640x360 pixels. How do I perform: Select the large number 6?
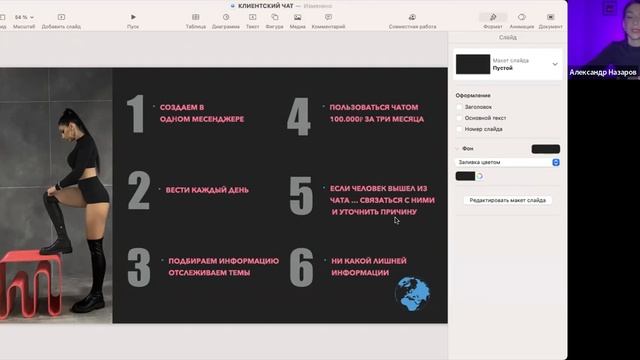tap(301, 267)
